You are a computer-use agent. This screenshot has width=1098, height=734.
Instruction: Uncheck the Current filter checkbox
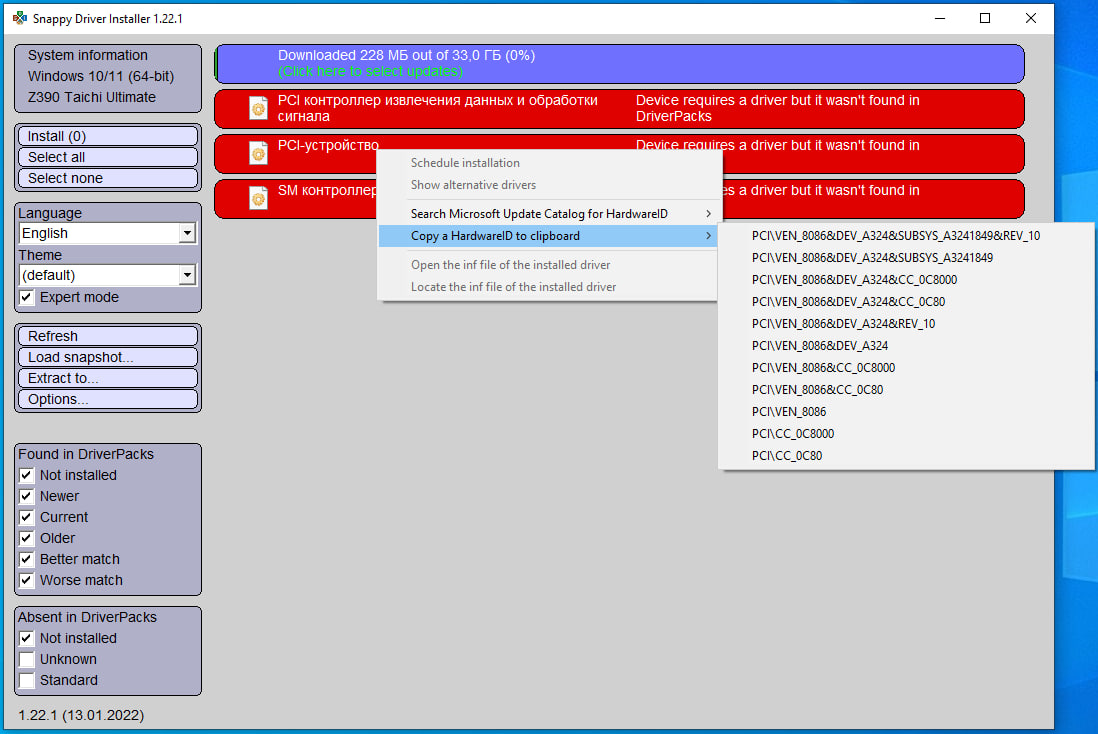(27, 517)
